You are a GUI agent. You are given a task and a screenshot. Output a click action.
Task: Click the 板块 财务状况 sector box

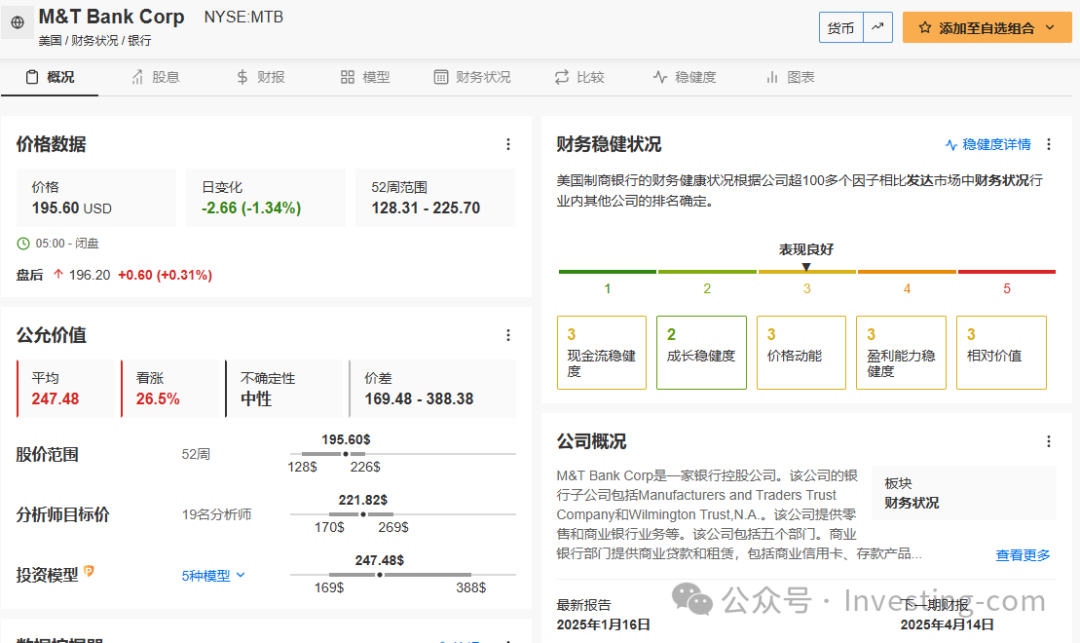(964, 493)
